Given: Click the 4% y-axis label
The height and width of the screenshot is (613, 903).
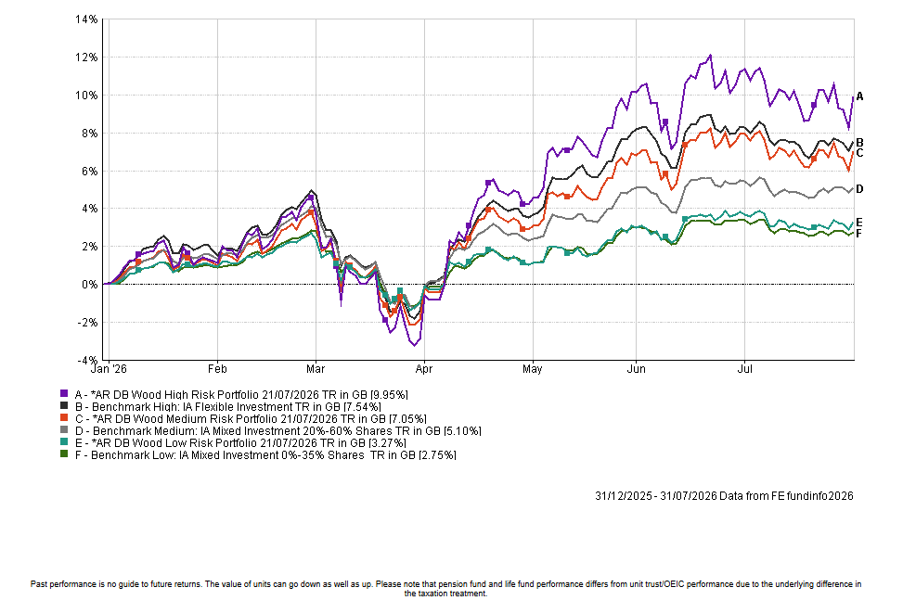Looking at the screenshot, I should click(89, 209).
